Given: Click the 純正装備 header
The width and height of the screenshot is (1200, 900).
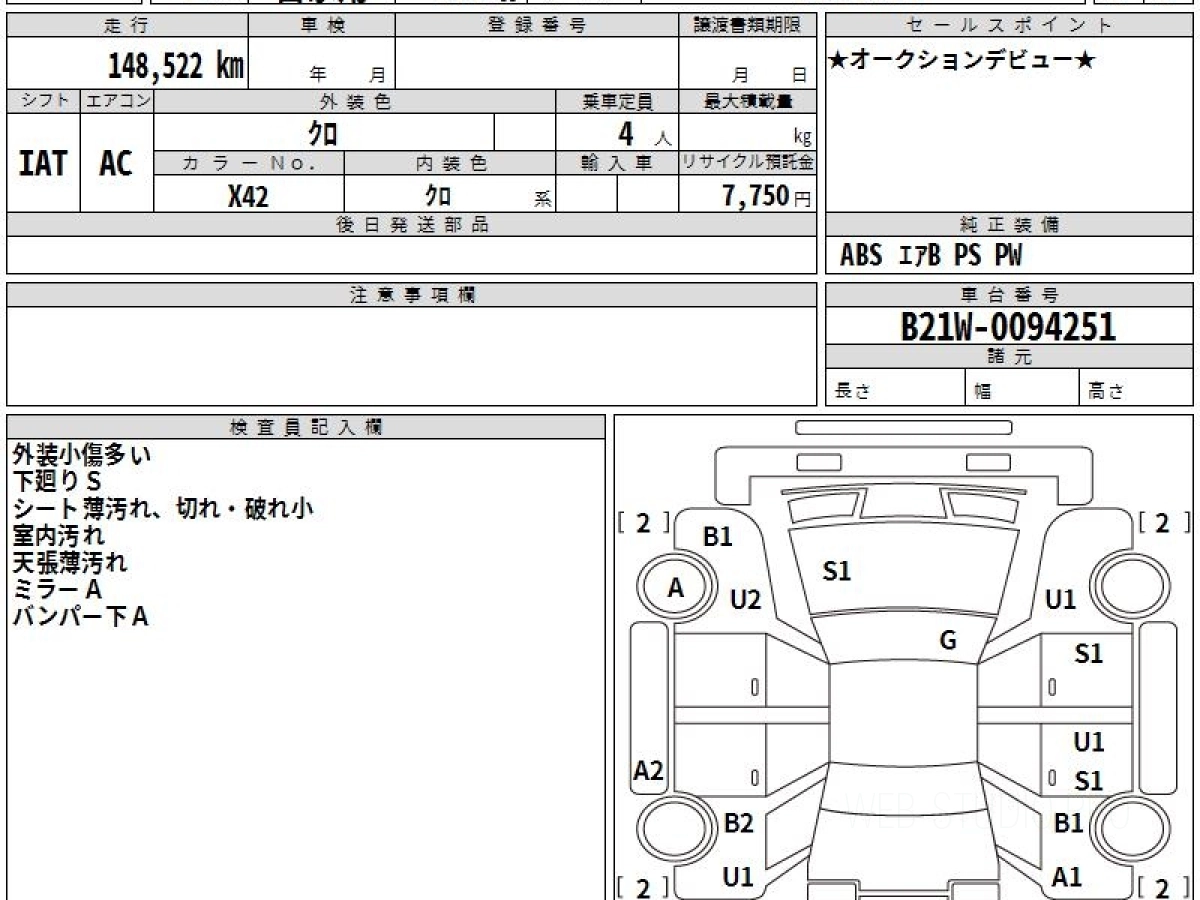Looking at the screenshot, I should (x=1009, y=225).
